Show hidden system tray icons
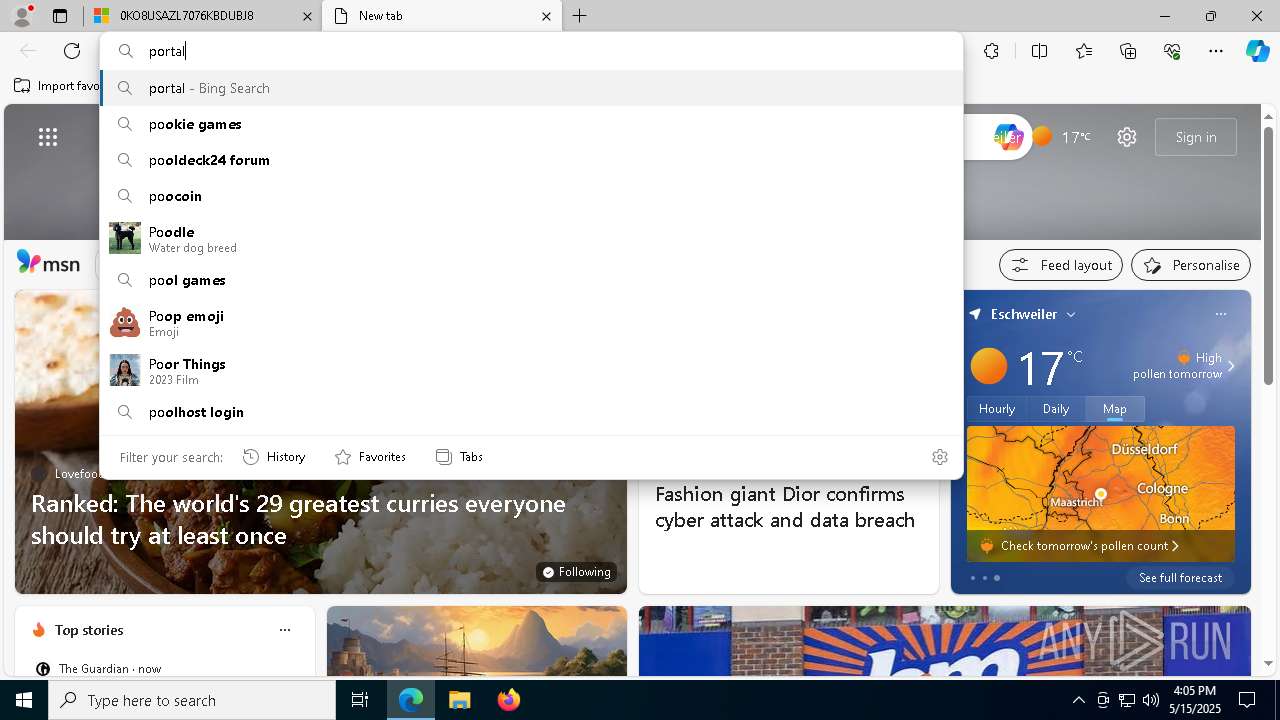The image size is (1280, 720). [1078, 700]
